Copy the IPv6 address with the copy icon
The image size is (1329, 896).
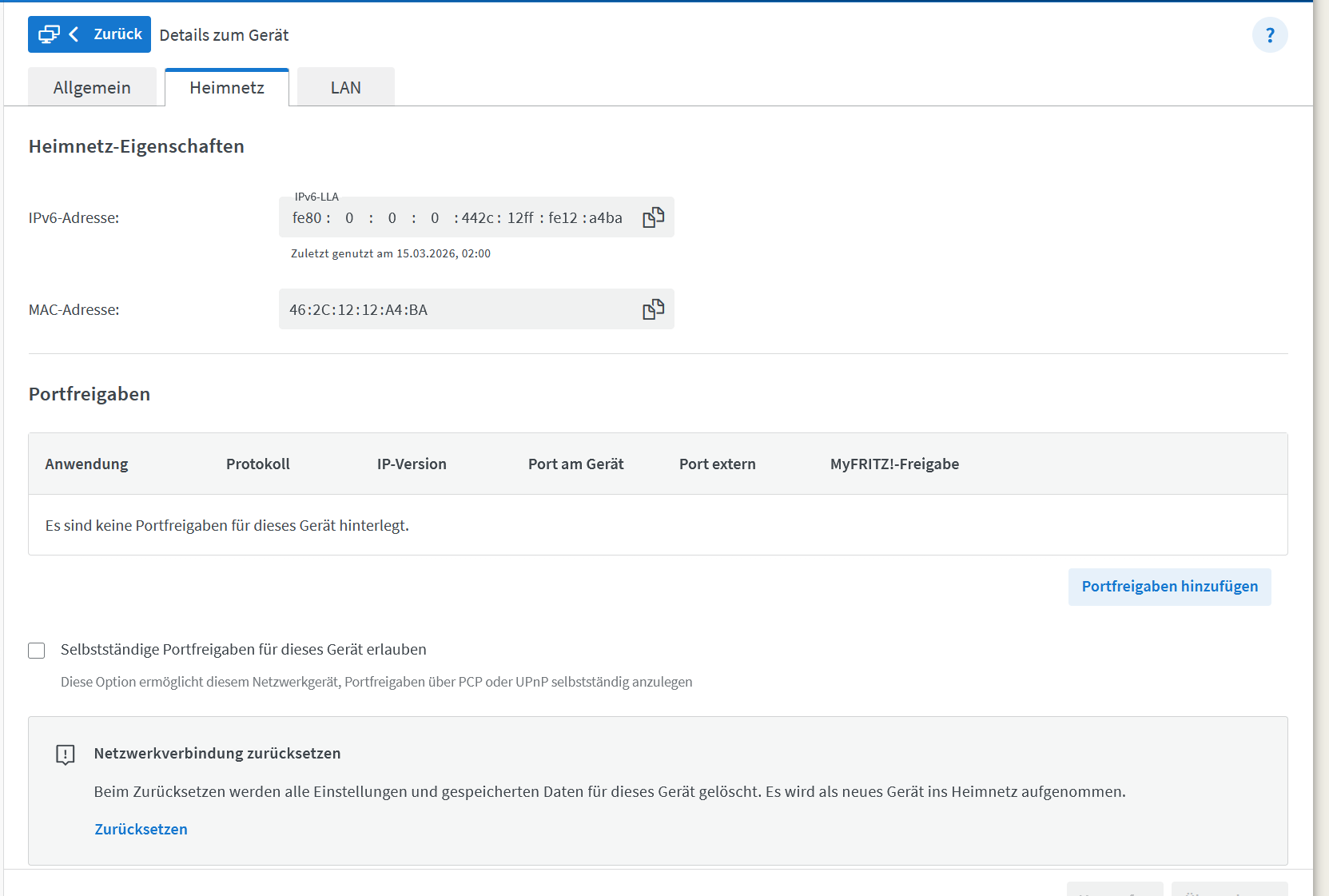653,217
